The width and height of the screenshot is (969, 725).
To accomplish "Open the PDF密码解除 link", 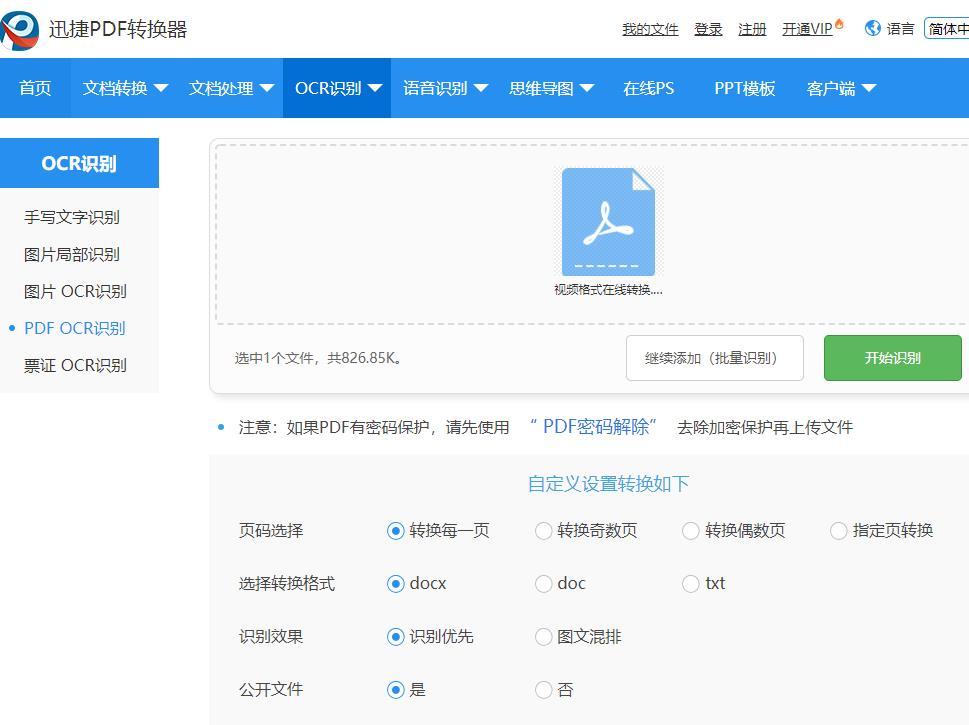I will coord(593,426).
